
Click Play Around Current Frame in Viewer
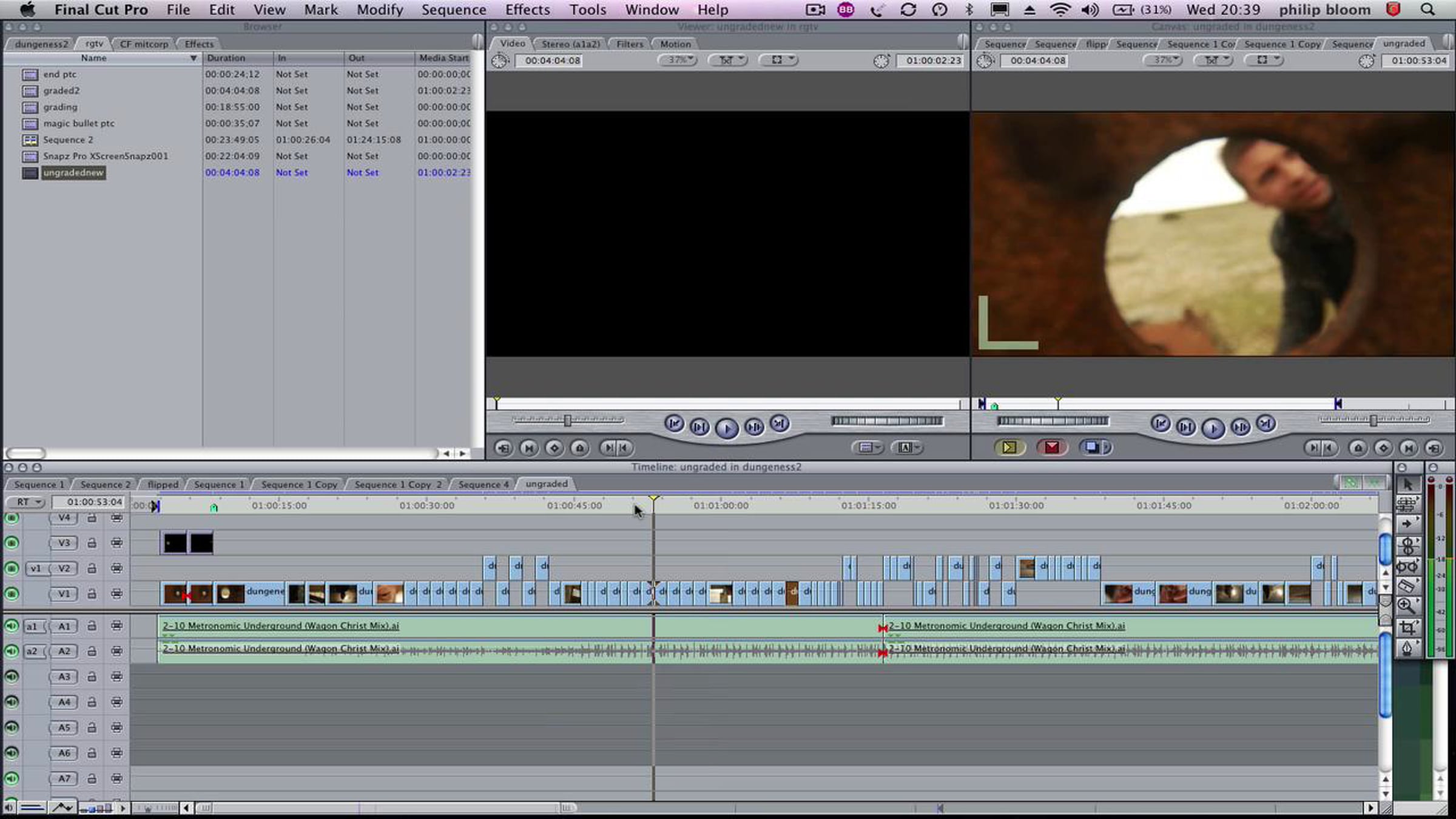click(x=754, y=427)
